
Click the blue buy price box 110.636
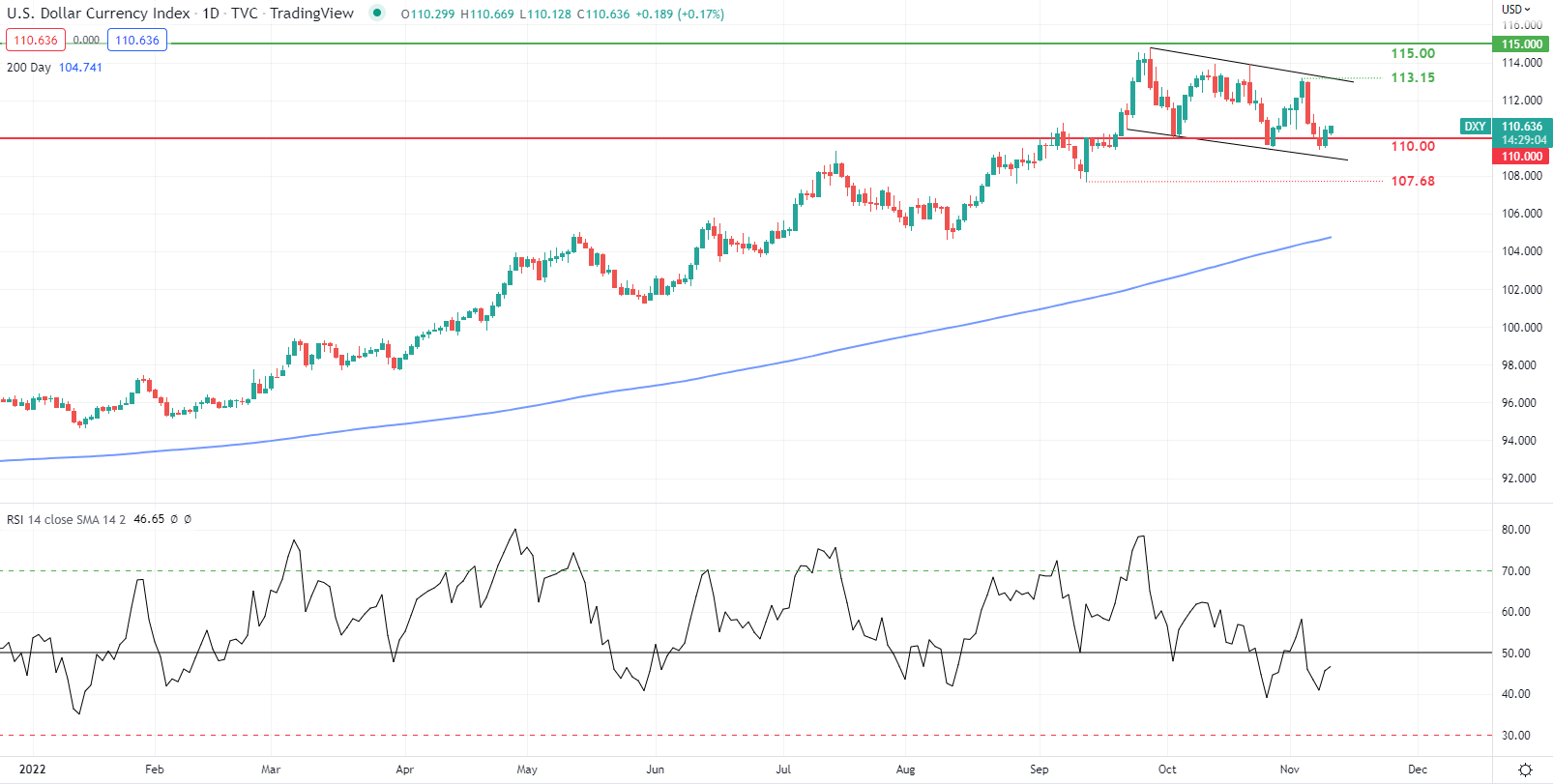pos(137,41)
